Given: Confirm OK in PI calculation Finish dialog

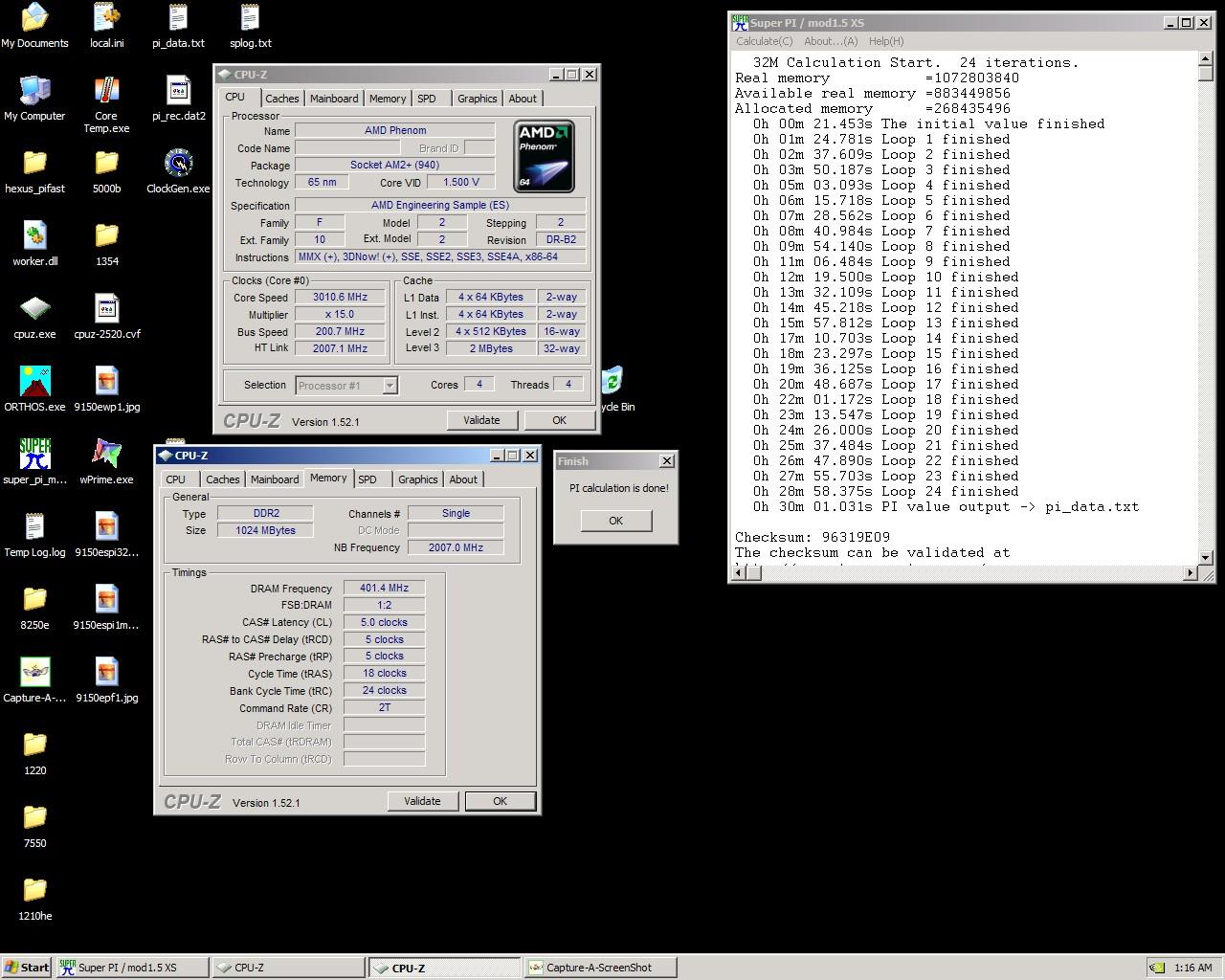Looking at the screenshot, I should 615,521.
